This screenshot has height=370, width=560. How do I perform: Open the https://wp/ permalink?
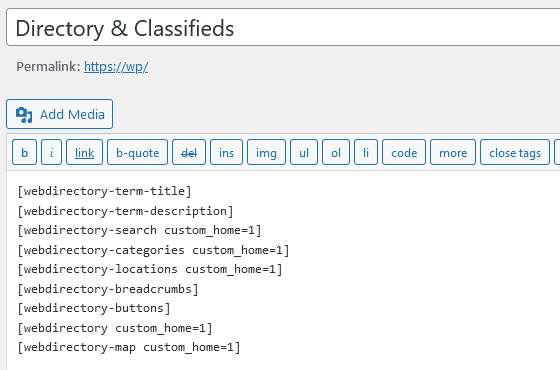(x=116, y=66)
